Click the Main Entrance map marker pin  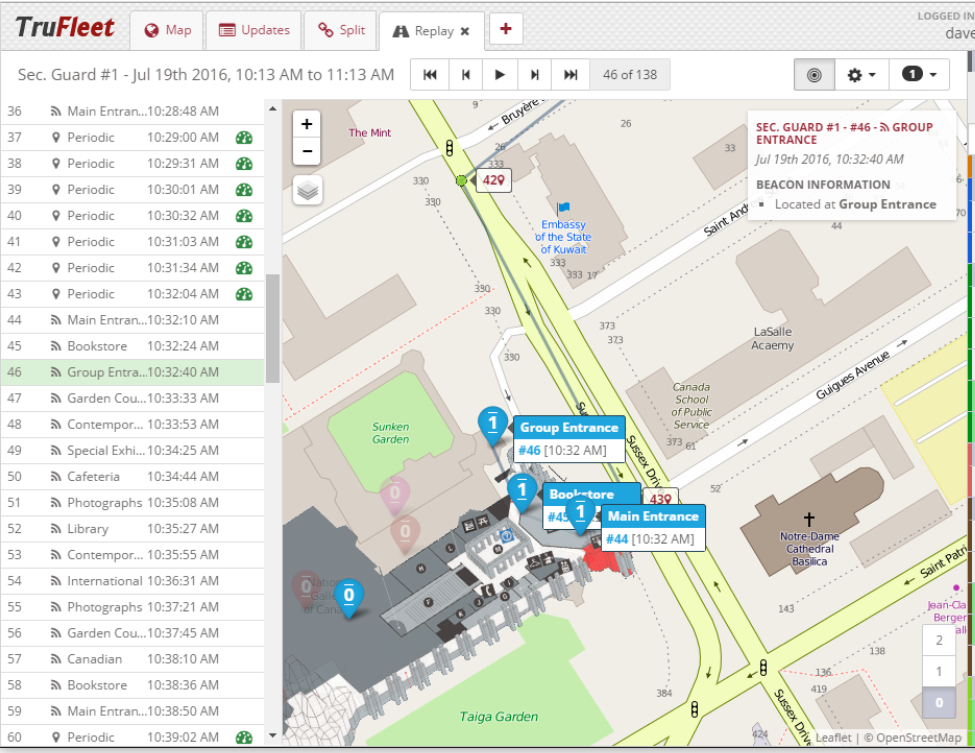click(x=581, y=514)
